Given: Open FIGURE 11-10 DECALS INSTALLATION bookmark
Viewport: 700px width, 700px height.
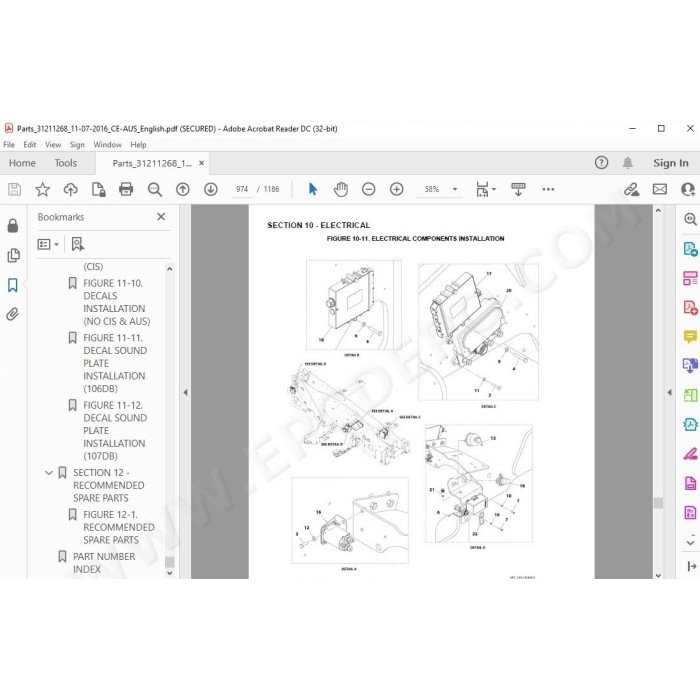Looking at the screenshot, I should pos(117,302).
